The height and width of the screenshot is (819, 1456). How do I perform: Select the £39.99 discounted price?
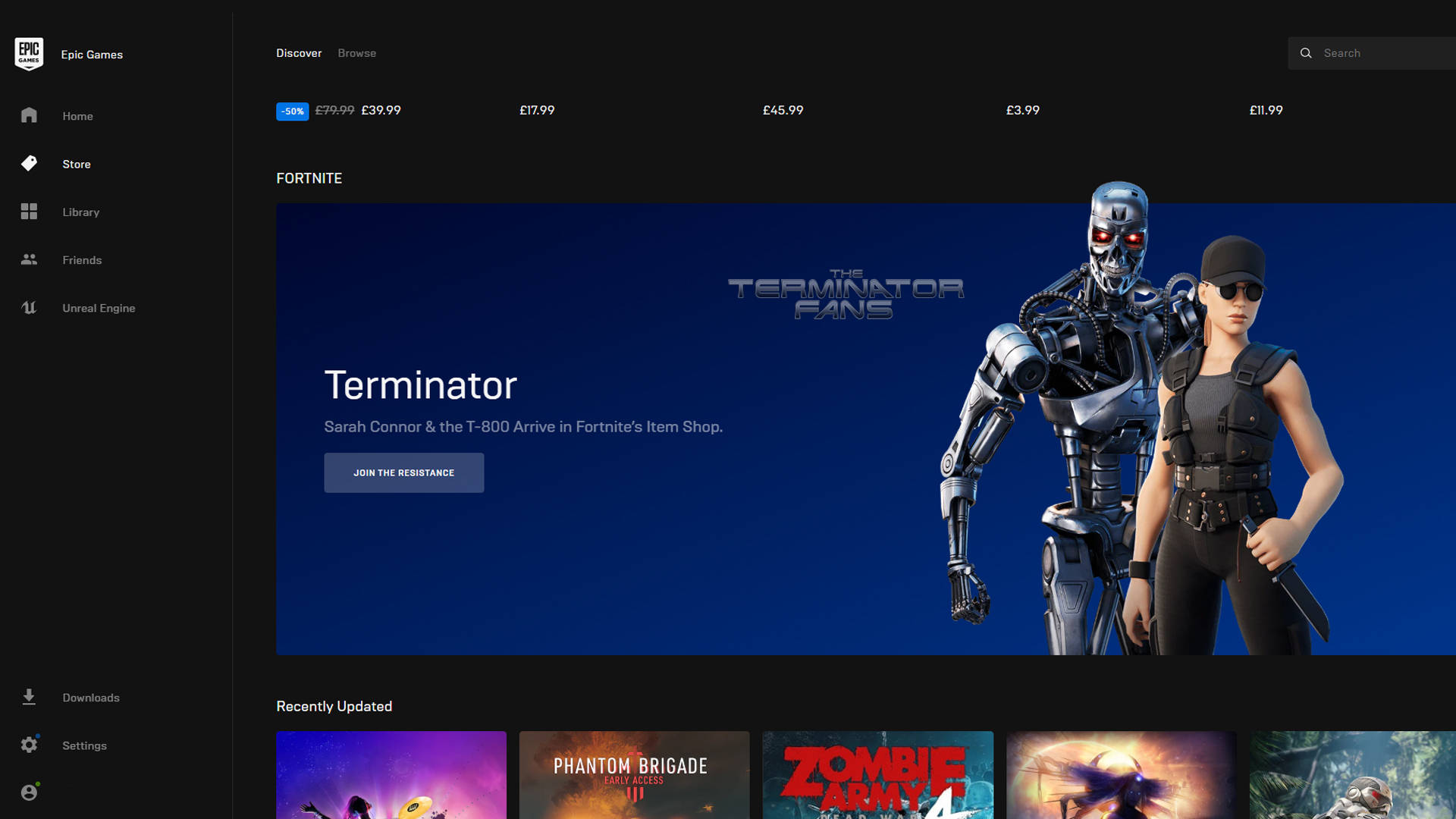[x=381, y=110]
